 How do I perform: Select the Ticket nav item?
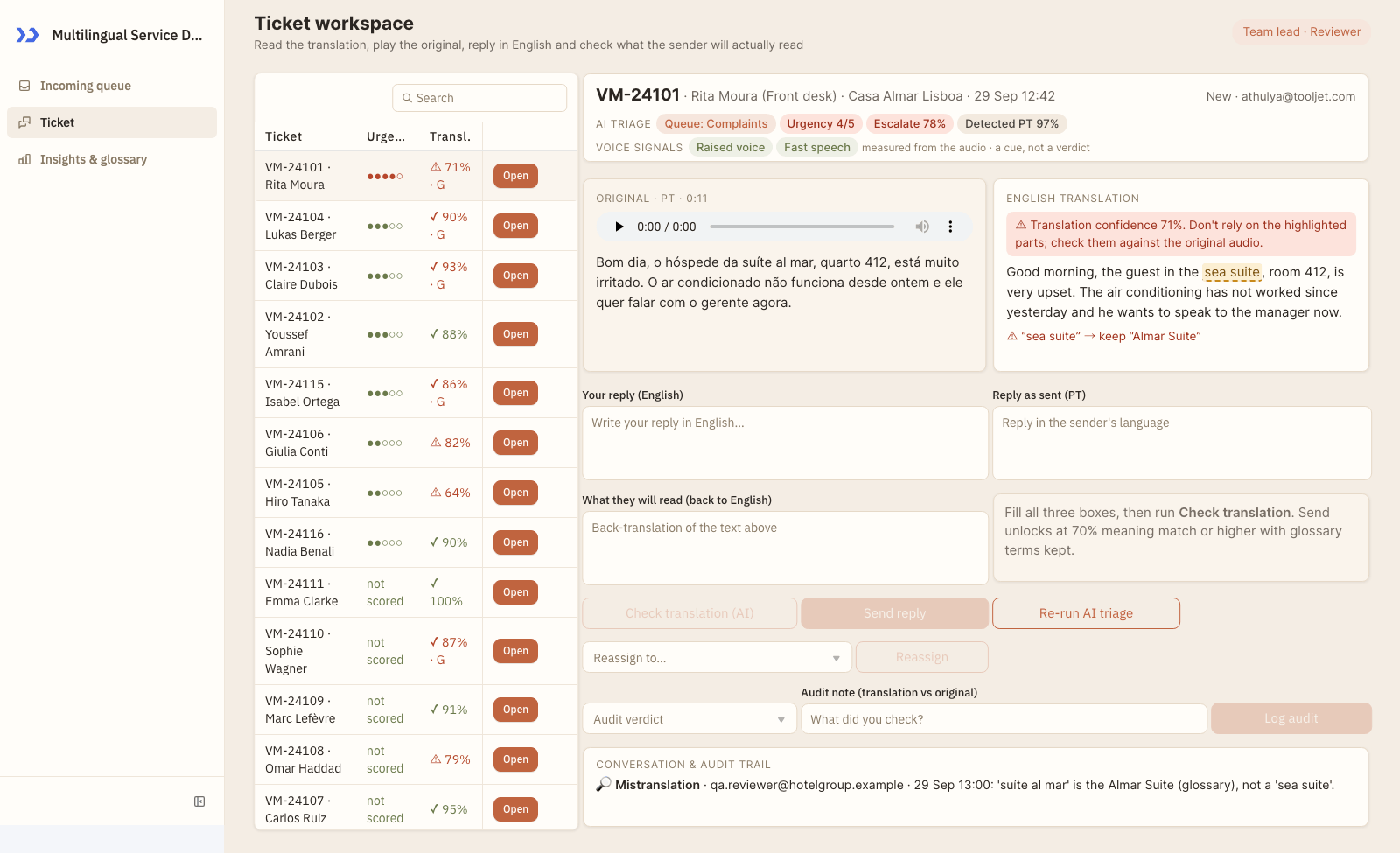[112, 122]
